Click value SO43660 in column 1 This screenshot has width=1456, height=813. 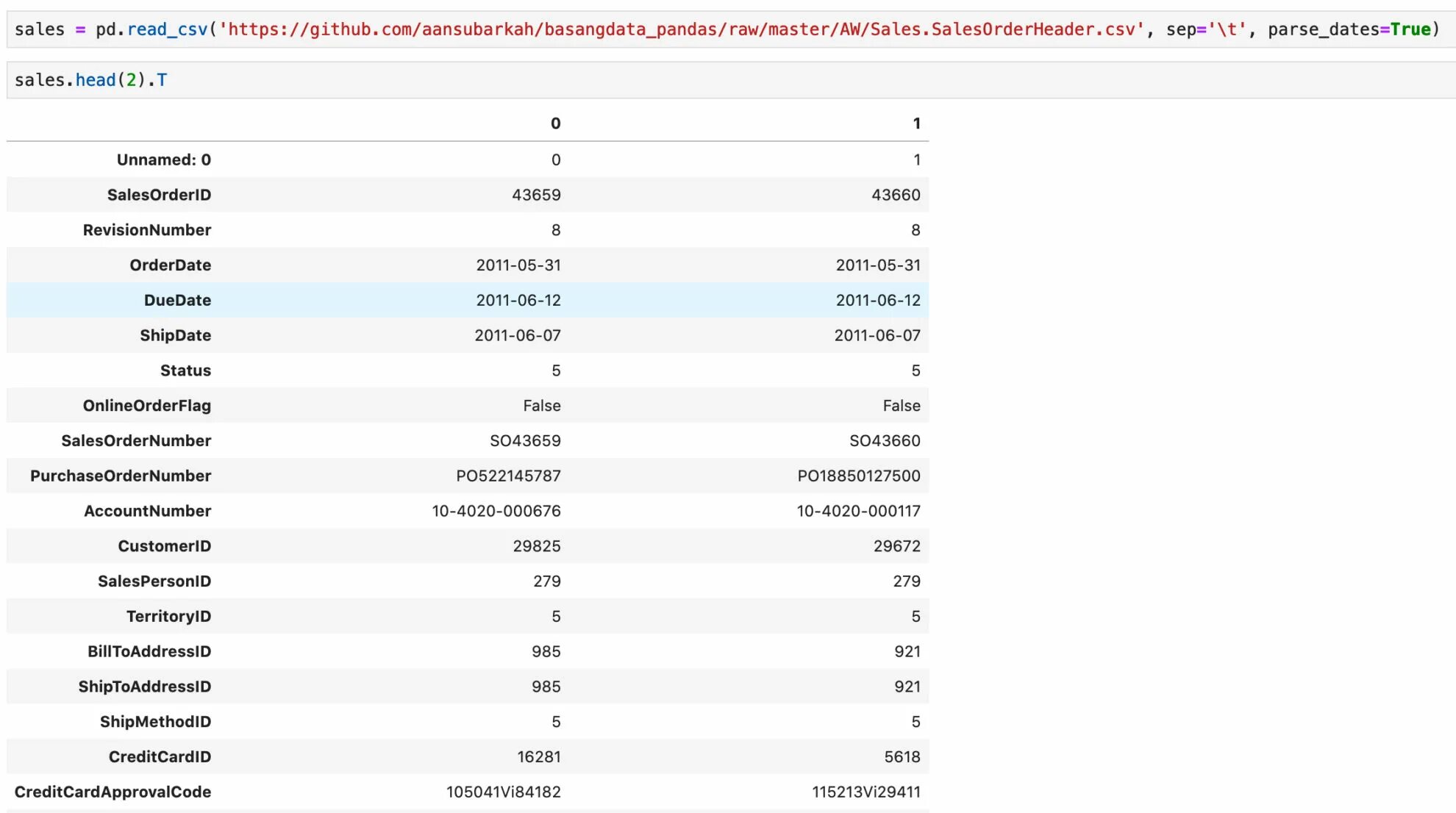[x=885, y=441]
